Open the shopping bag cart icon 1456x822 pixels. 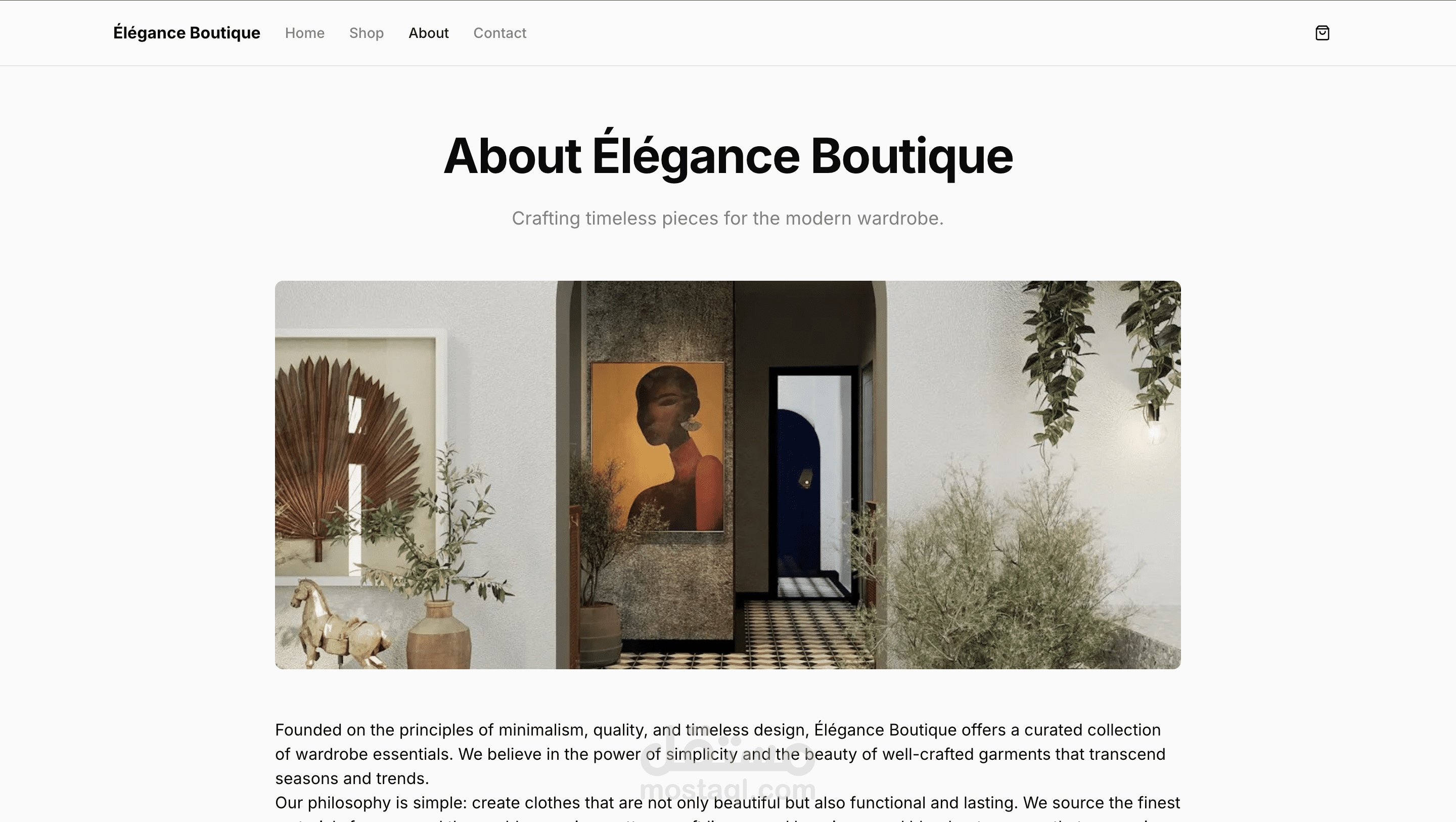(x=1322, y=33)
